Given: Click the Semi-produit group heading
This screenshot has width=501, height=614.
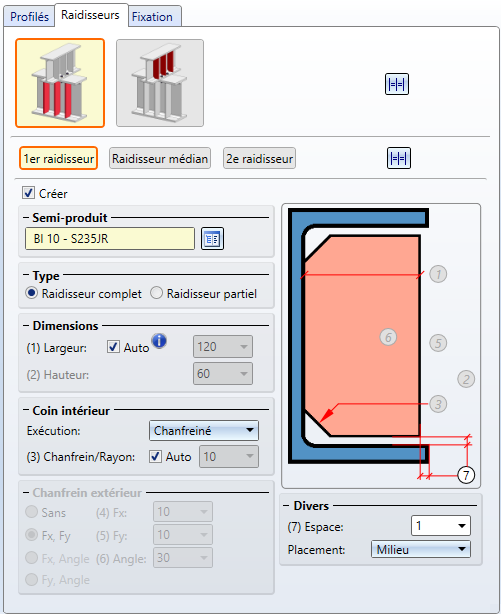Looking at the screenshot, I should (x=70, y=218).
